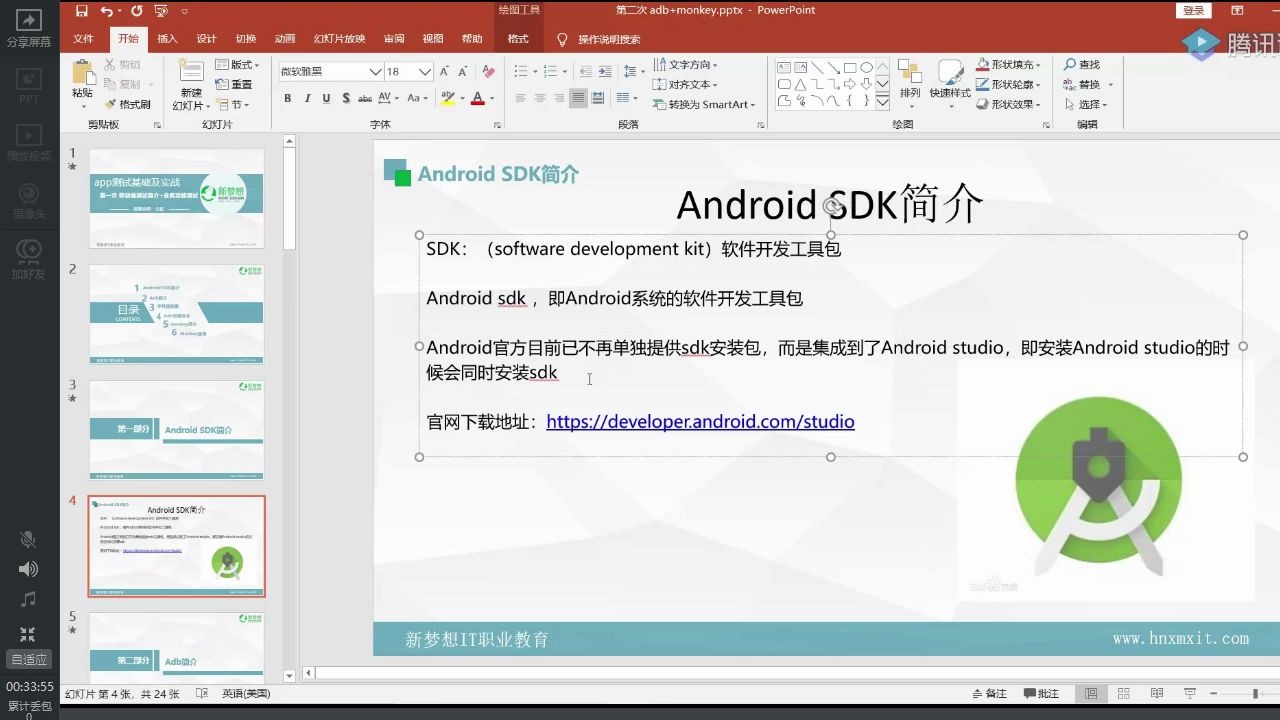Click the numbered list icon
The image size is (1280, 720).
click(551, 72)
